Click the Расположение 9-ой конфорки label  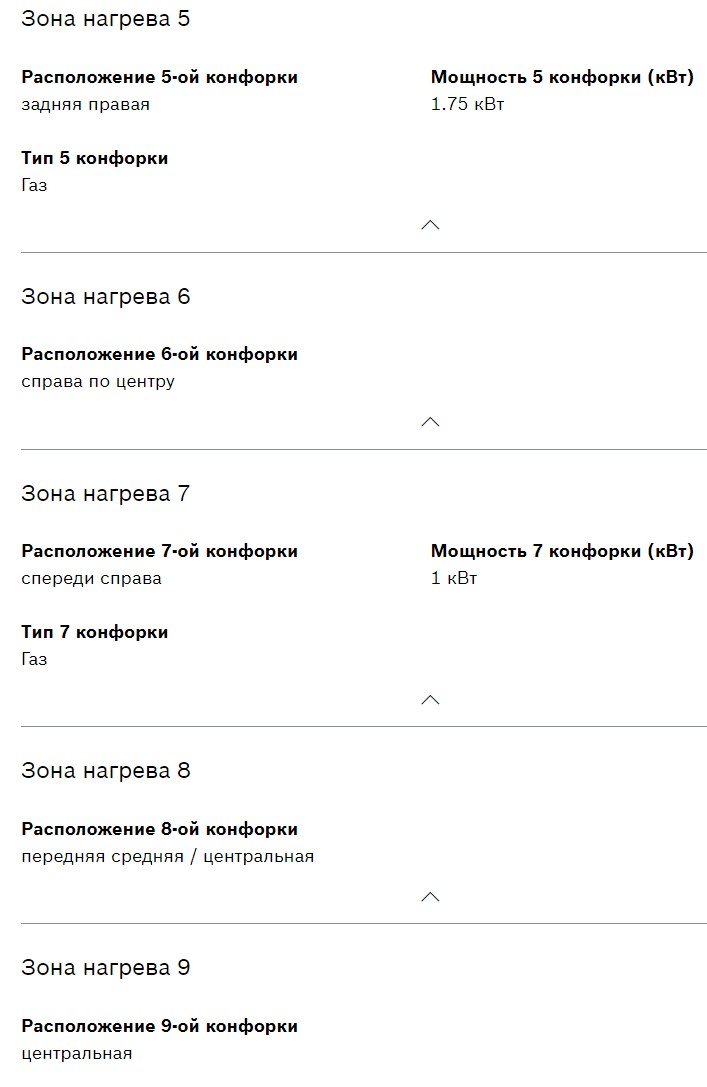159,1026
